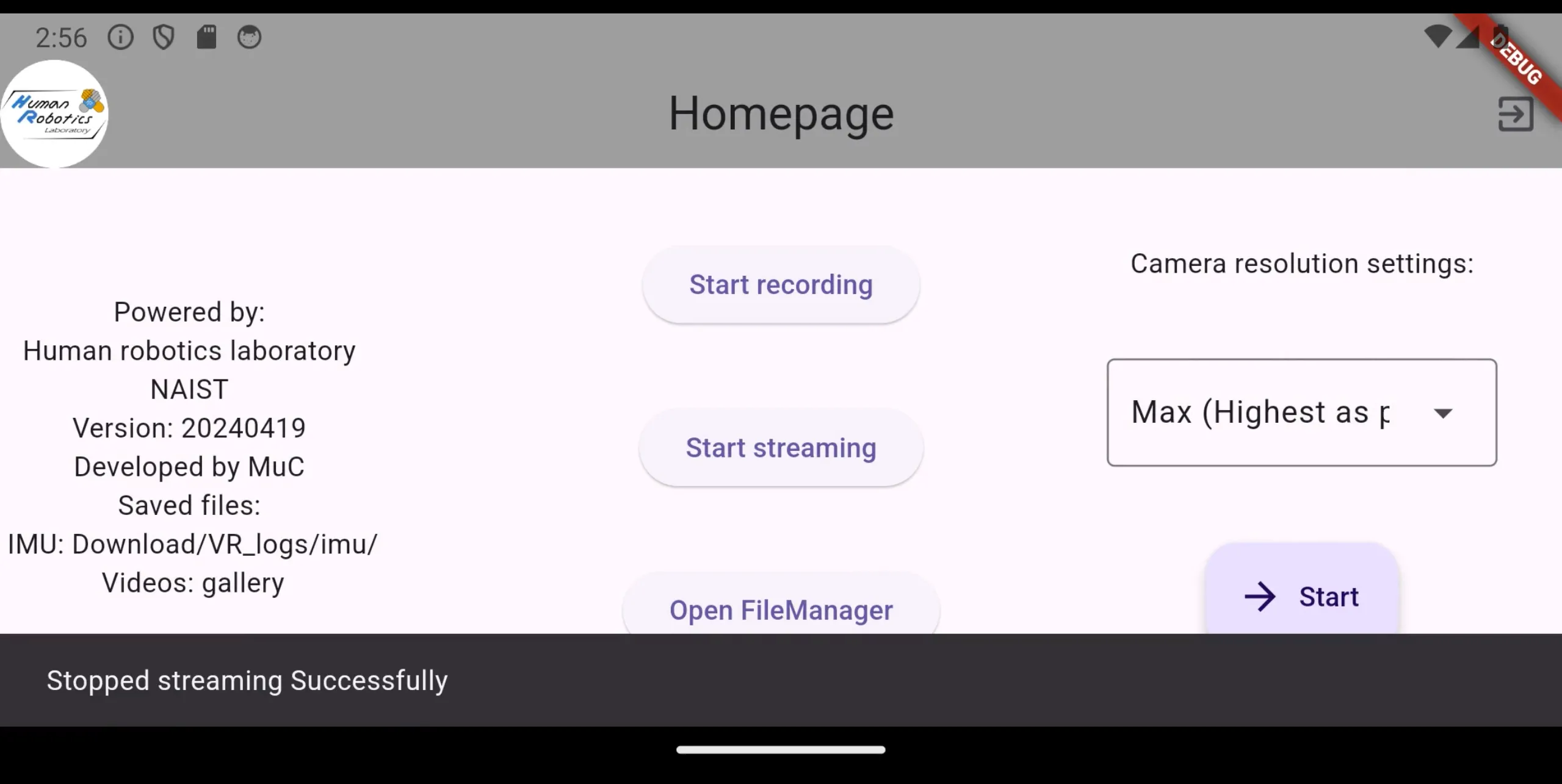Open camera resolution dropdown showing Max

coord(1301,412)
